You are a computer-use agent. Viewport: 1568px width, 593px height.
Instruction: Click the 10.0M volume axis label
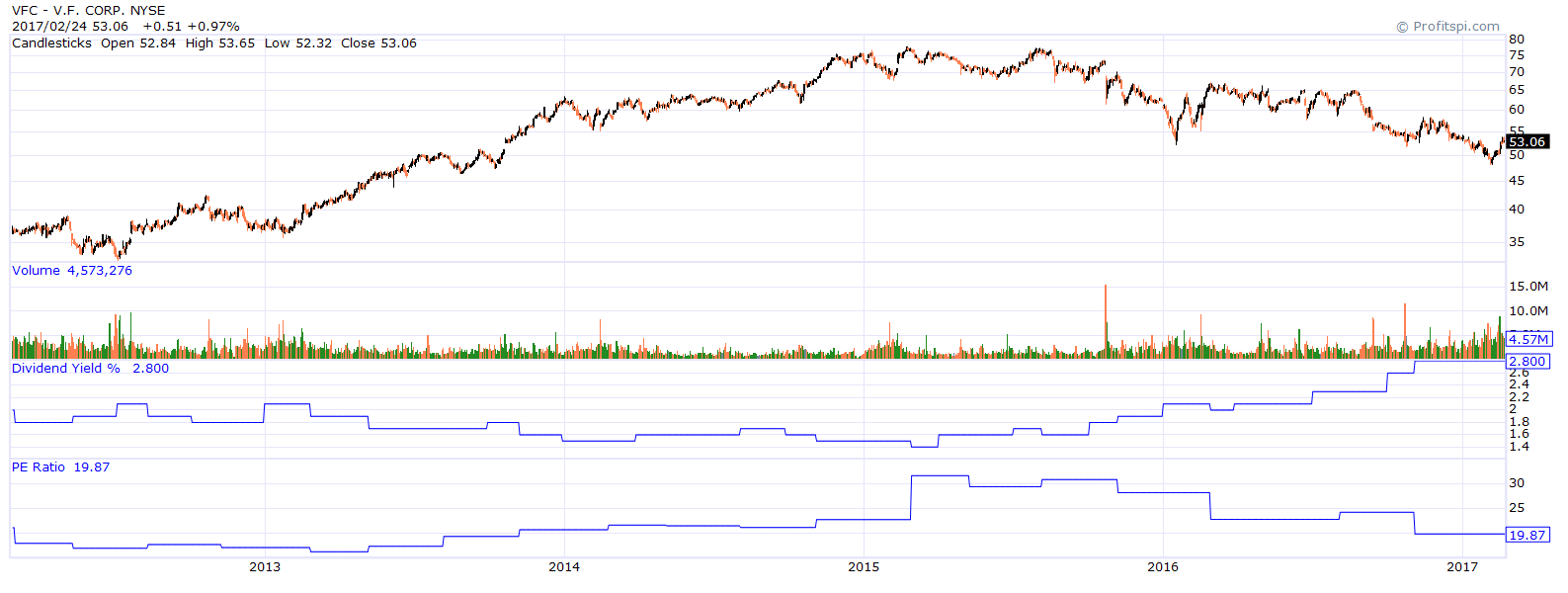(1528, 311)
